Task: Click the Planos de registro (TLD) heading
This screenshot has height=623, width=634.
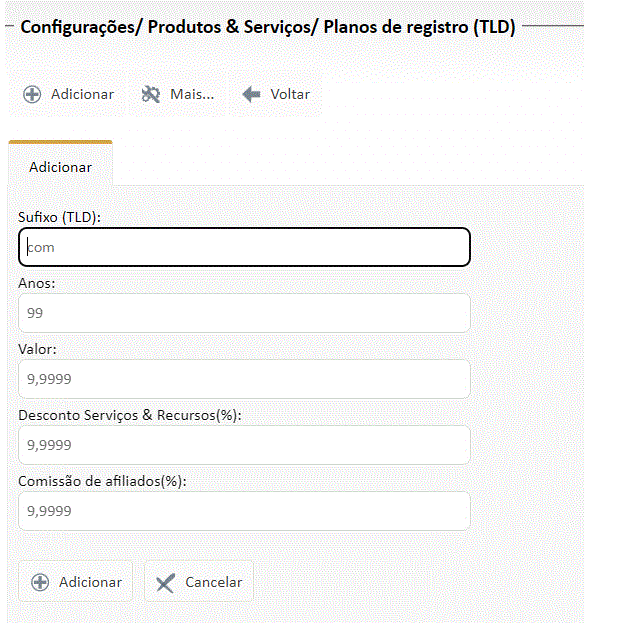Action: click(x=267, y=28)
